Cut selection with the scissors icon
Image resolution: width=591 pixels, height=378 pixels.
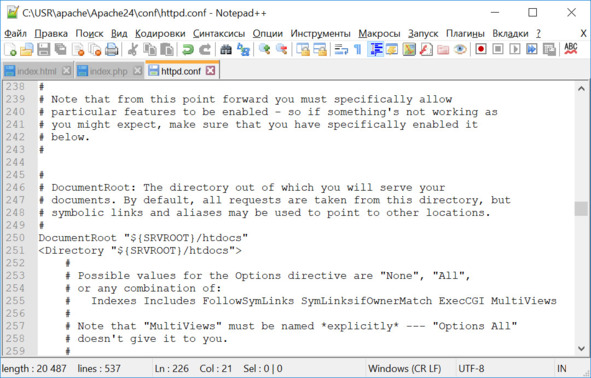132,49
